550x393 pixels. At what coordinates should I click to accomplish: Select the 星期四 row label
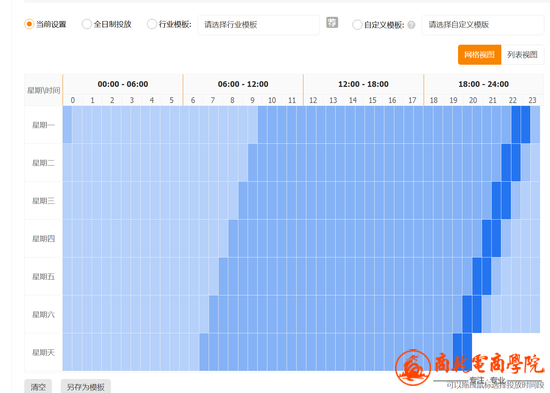click(x=43, y=239)
